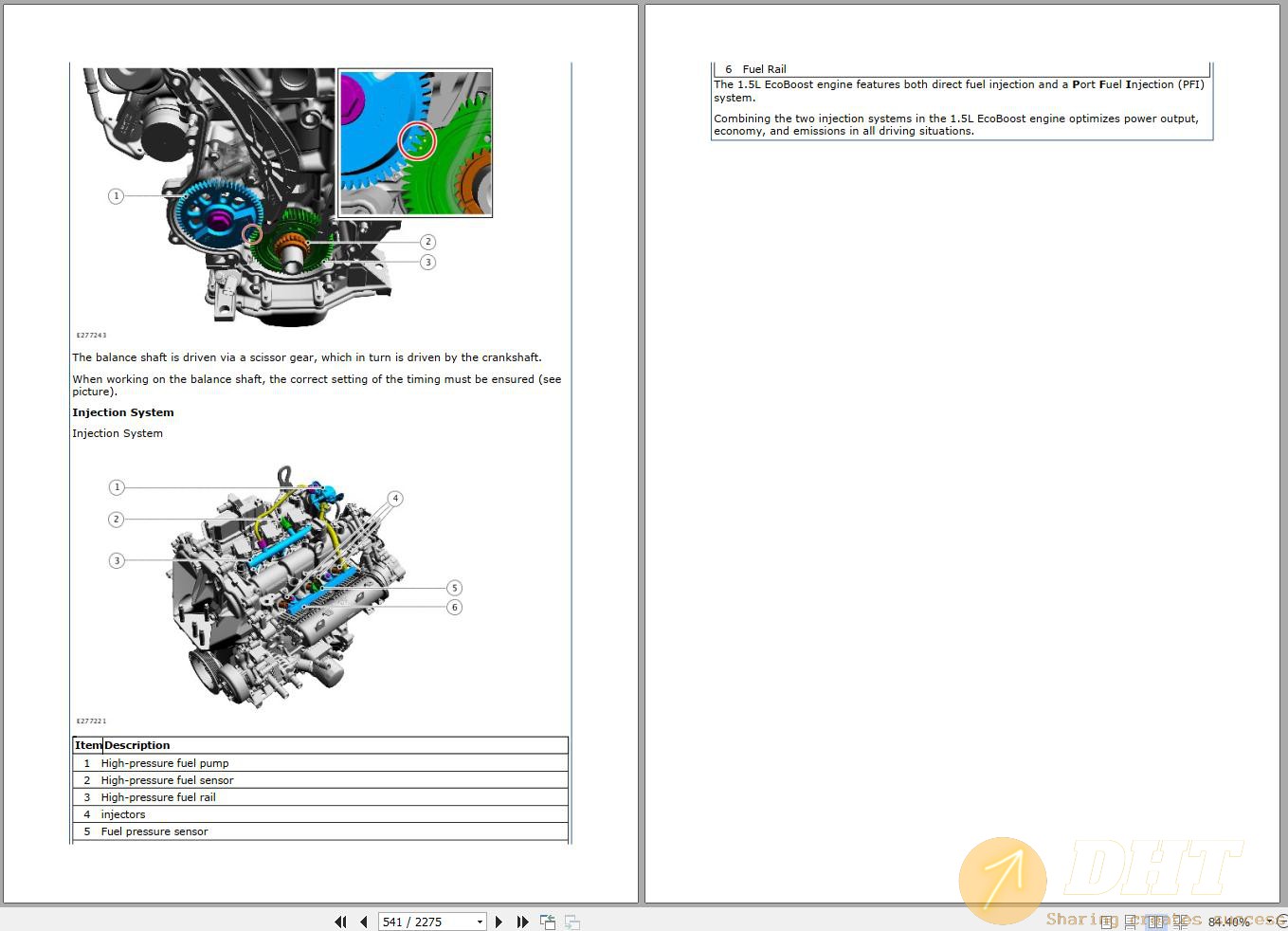Click the grayed next view navigation icon

click(572, 922)
